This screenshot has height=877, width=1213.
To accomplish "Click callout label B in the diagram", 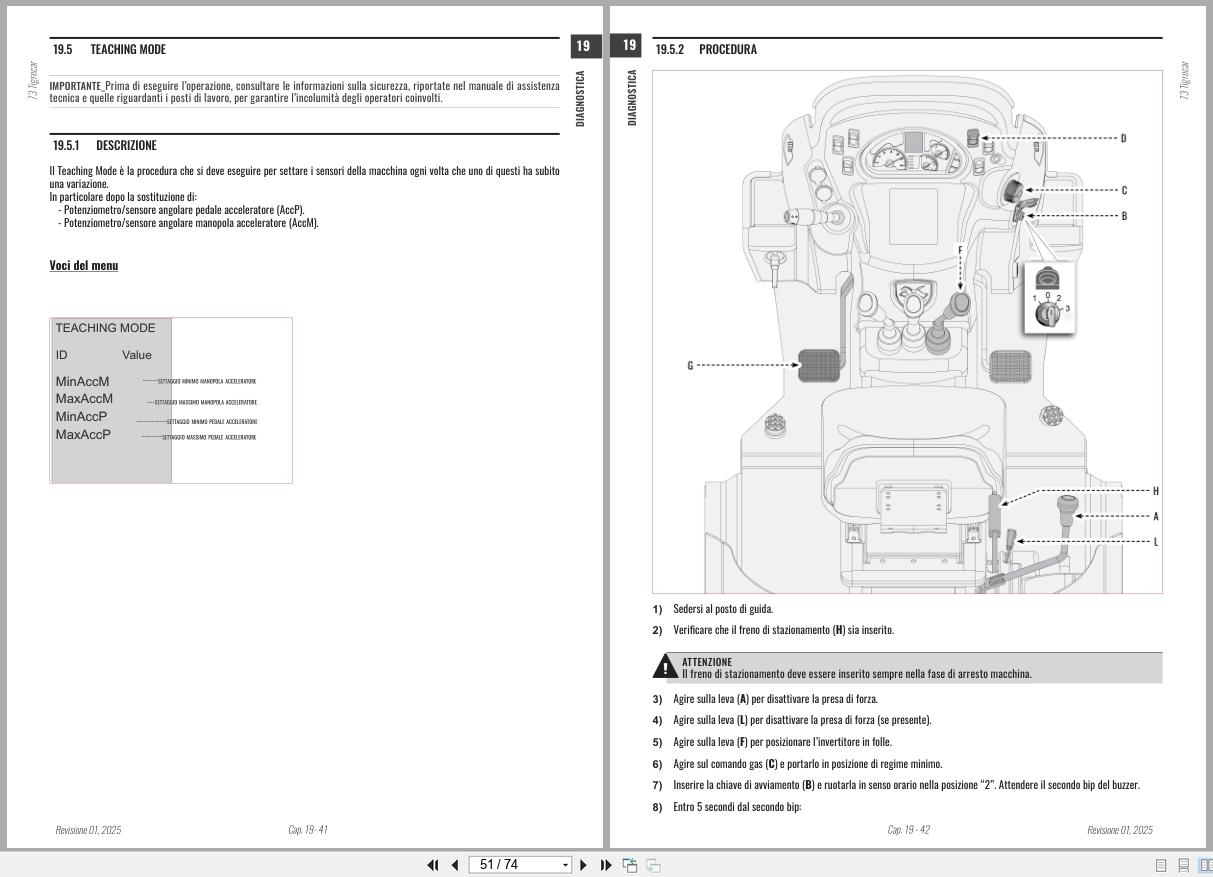I will click(x=1124, y=216).
